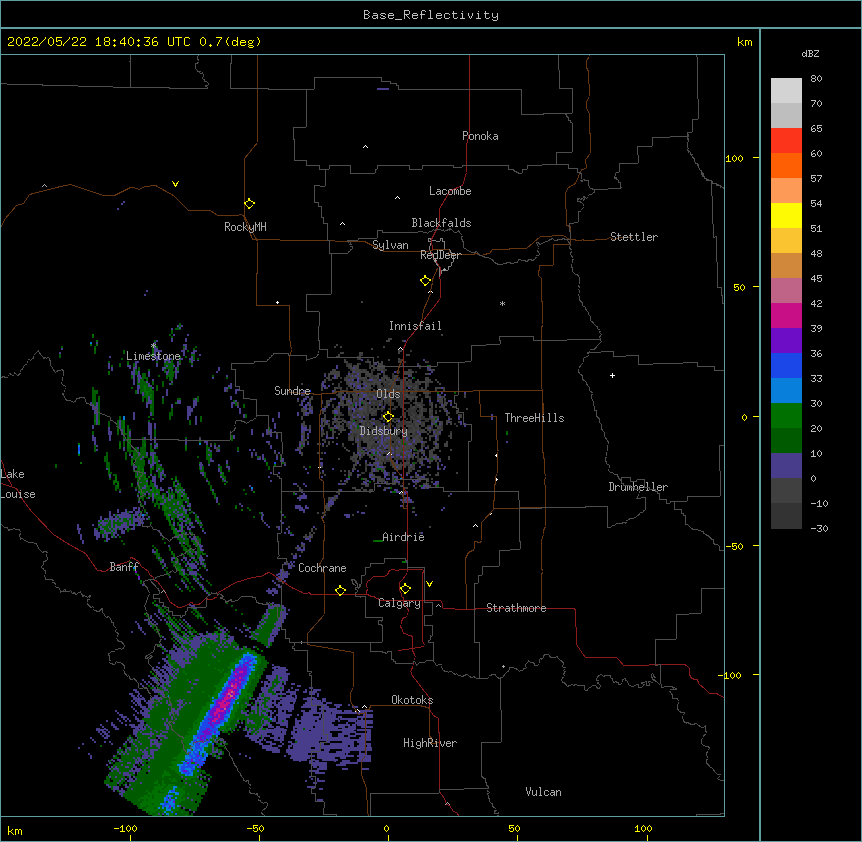The height and width of the screenshot is (842, 862).
Task: Select the bright yellow 51-54 dBZ swatch
Action: (786, 215)
